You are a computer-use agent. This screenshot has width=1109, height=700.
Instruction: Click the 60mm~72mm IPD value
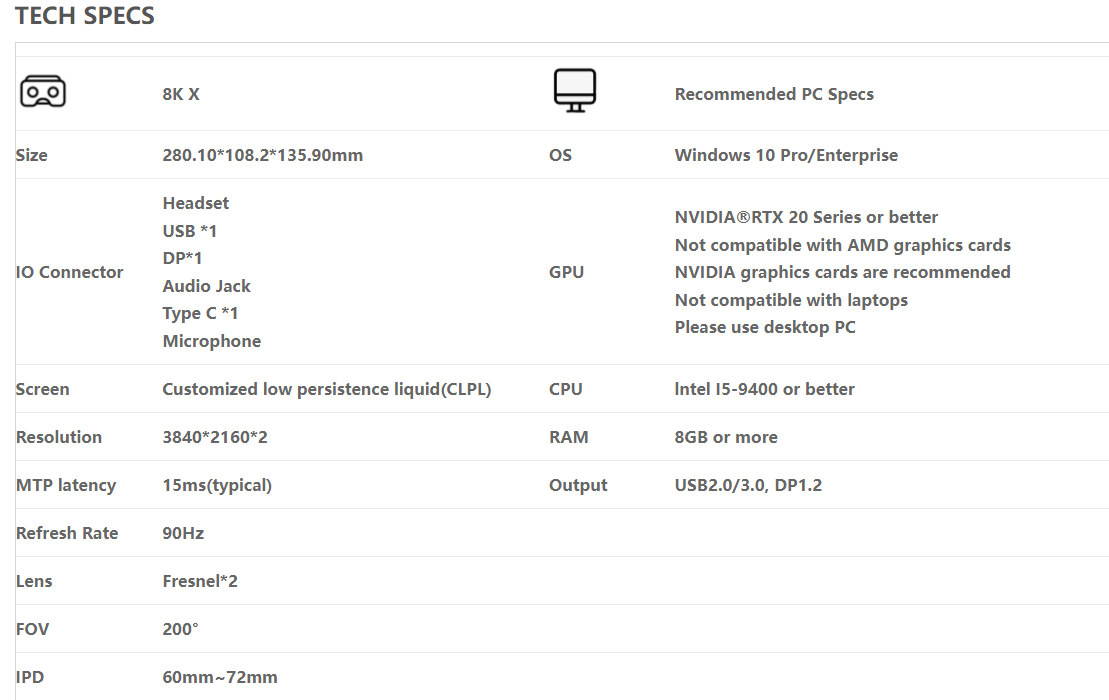tap(220, 677)
